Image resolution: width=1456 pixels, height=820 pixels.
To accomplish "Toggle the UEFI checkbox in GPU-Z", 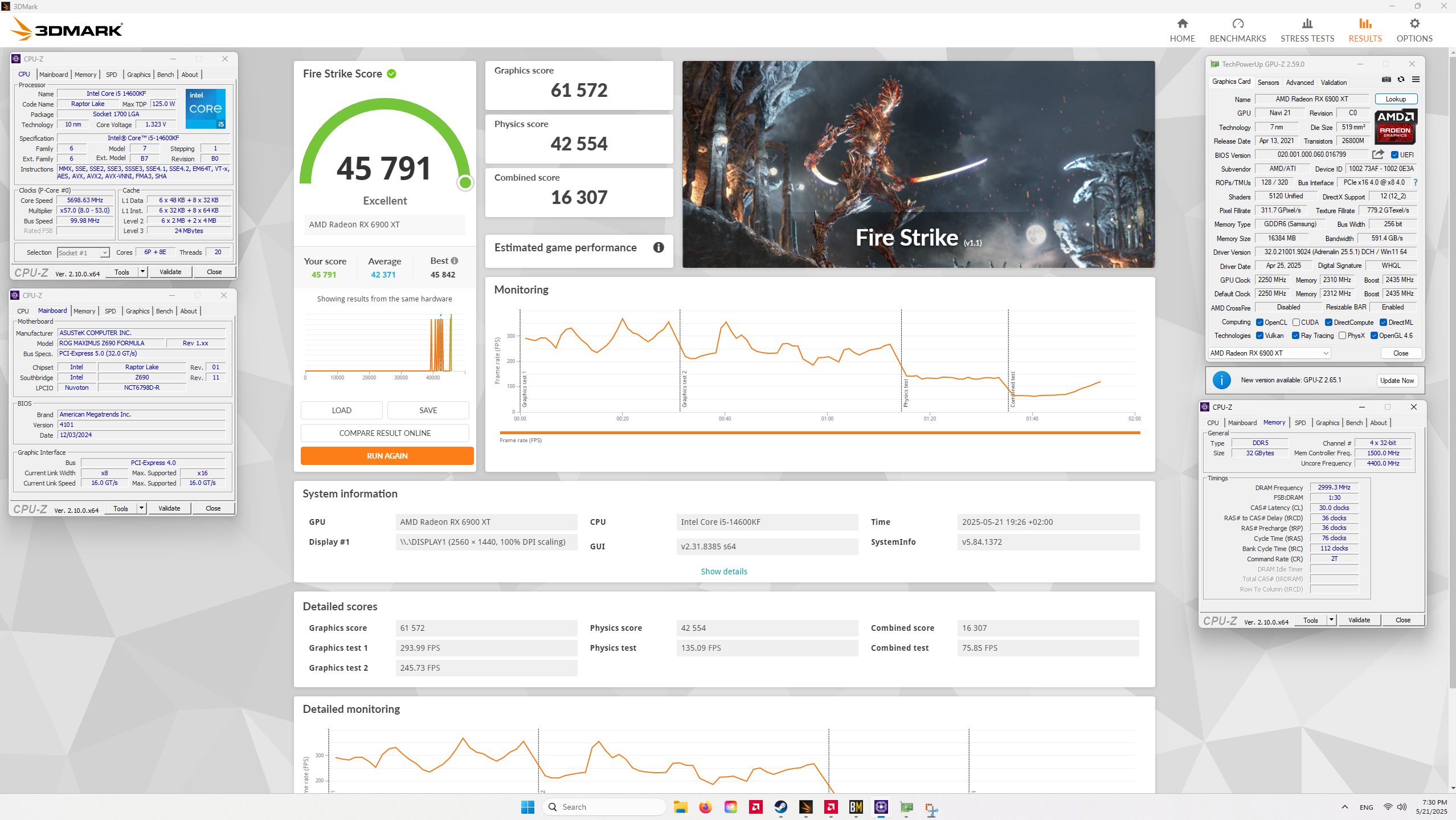I will click(x=1394, y=155).
